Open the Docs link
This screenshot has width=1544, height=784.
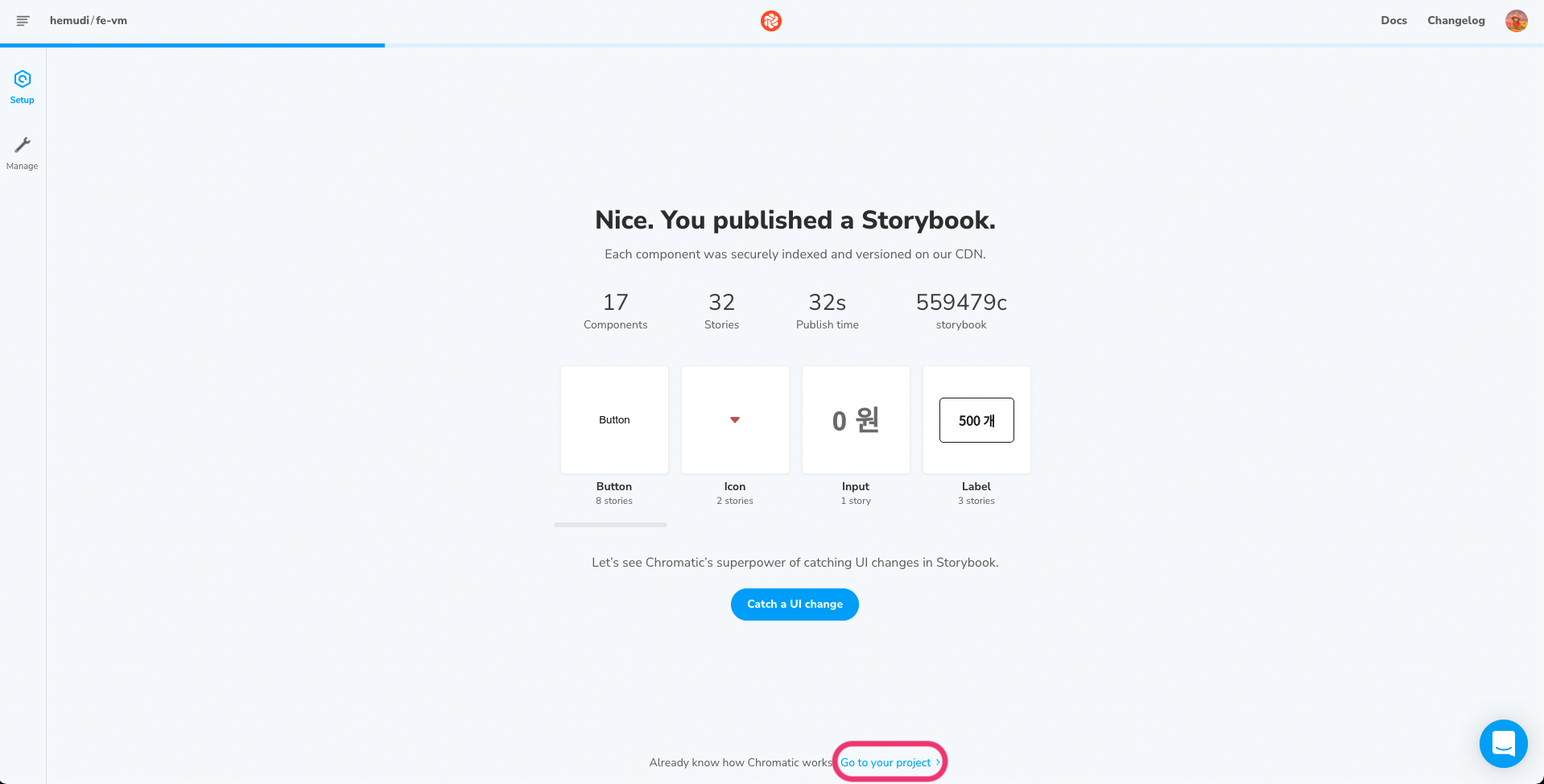click(x=1393, y=21)
